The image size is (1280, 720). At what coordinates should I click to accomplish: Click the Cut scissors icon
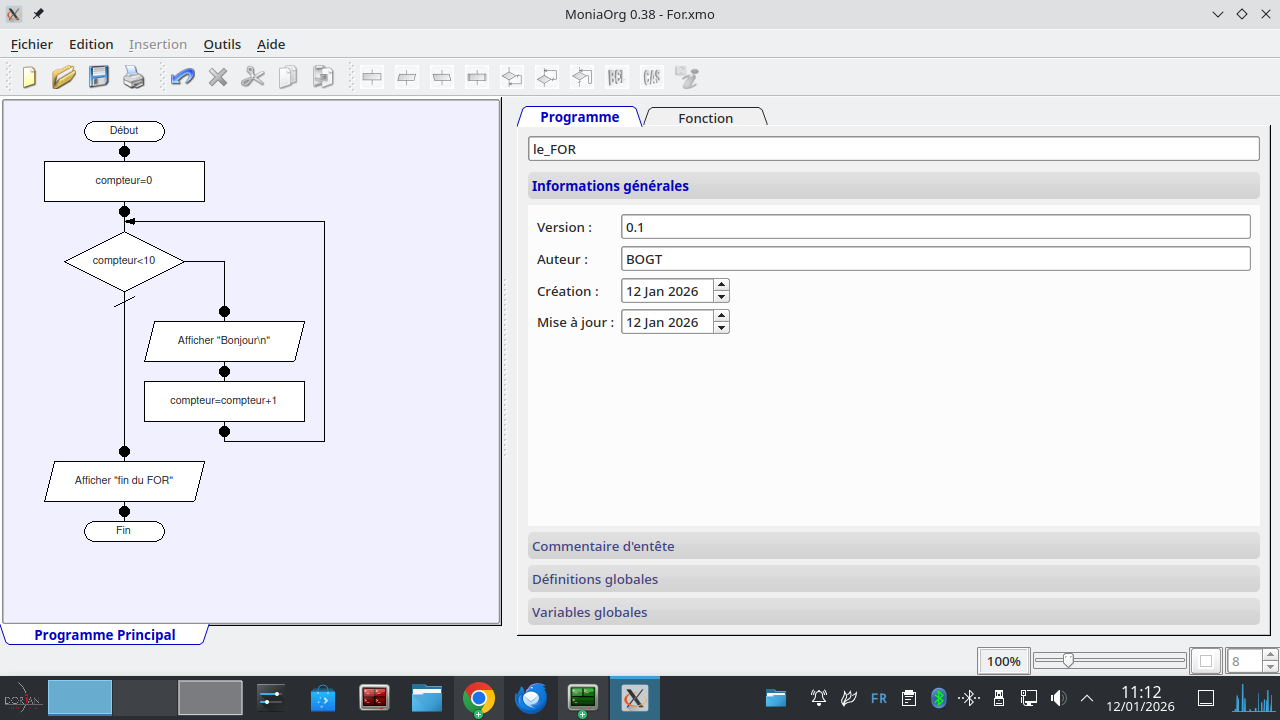(x=253, y=77)
